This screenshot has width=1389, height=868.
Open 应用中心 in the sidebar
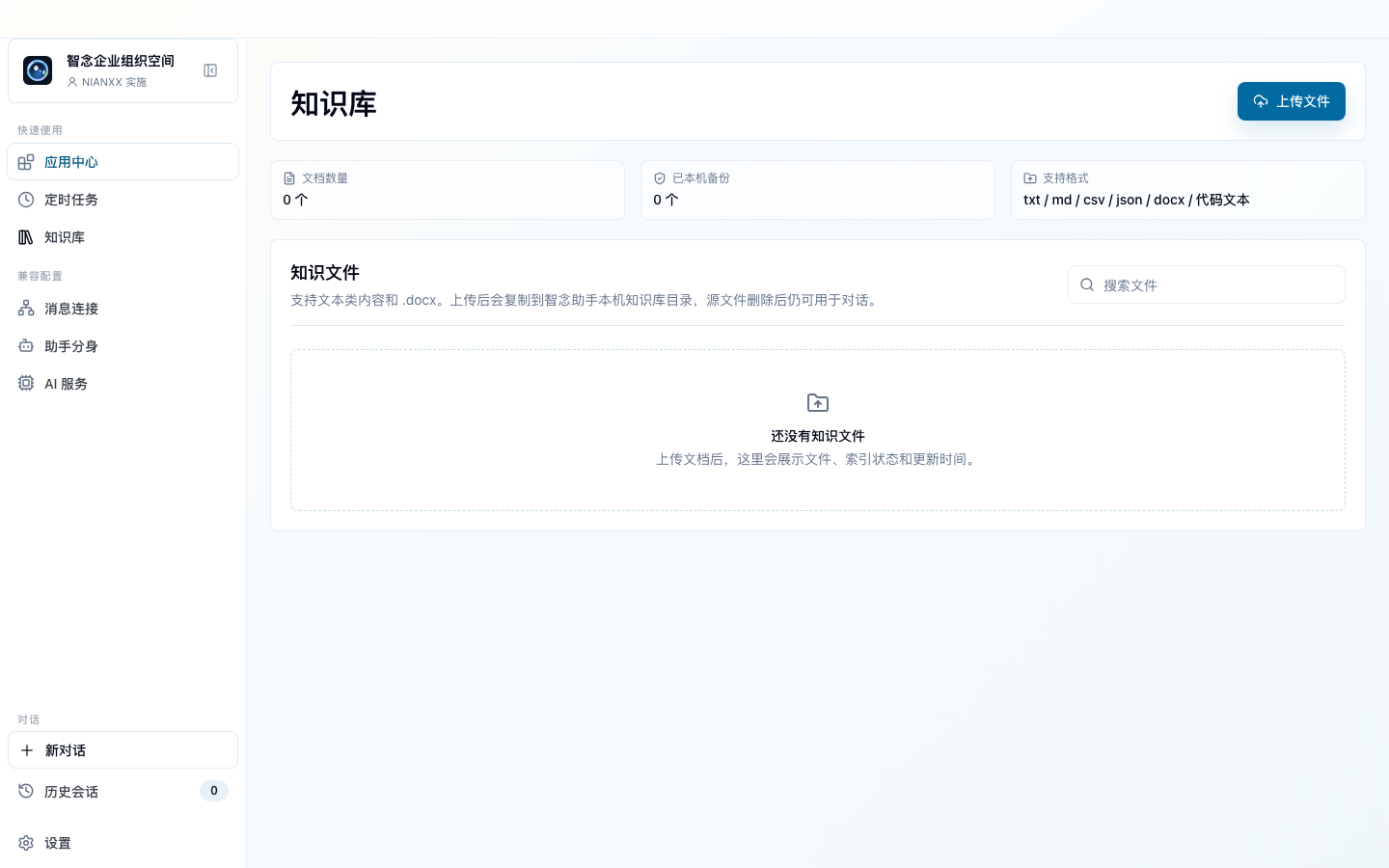pos(123,162)
